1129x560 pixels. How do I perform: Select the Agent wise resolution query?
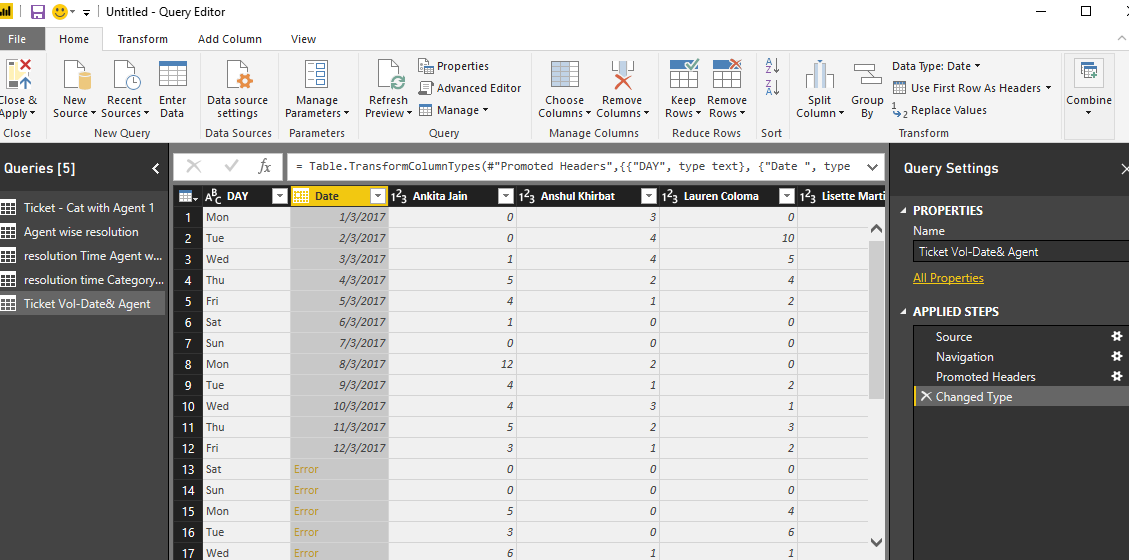(82, 232)
